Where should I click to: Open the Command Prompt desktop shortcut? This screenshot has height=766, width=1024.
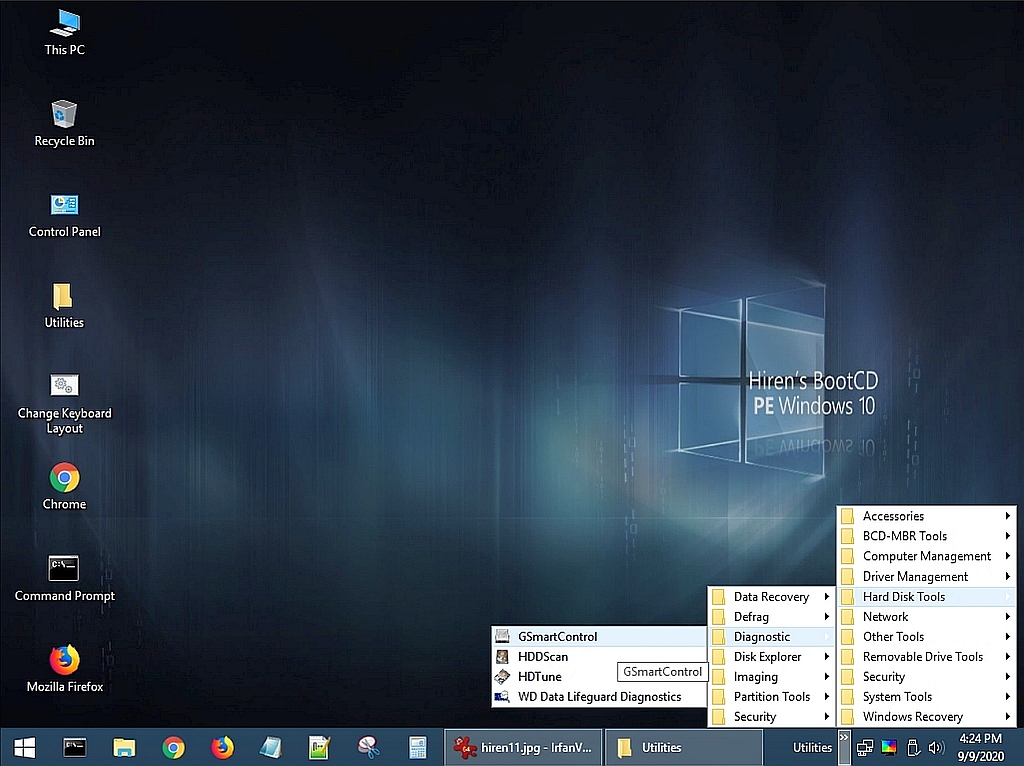(64, 579)
